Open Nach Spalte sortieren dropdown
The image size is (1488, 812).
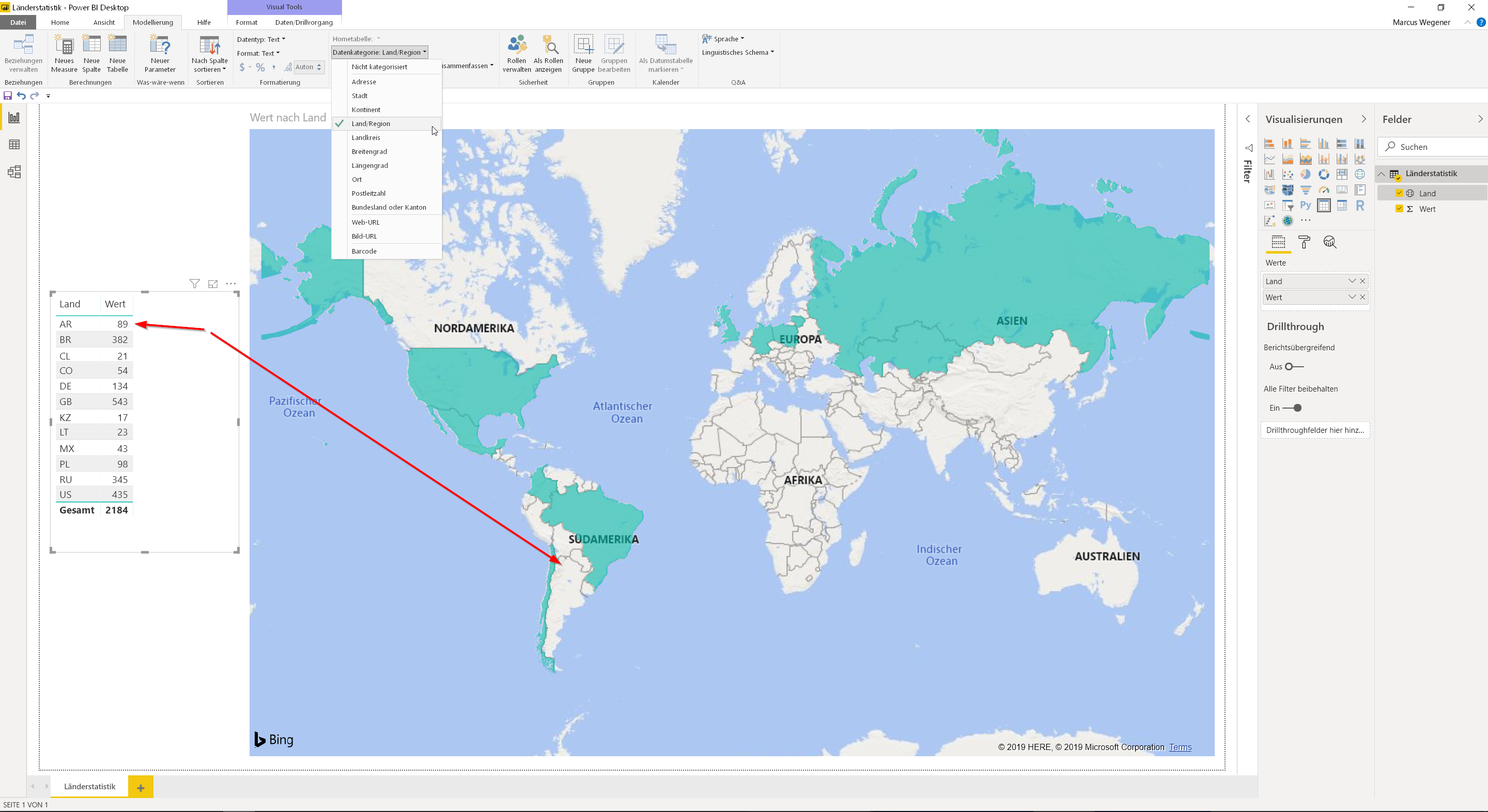coord(210,53)
